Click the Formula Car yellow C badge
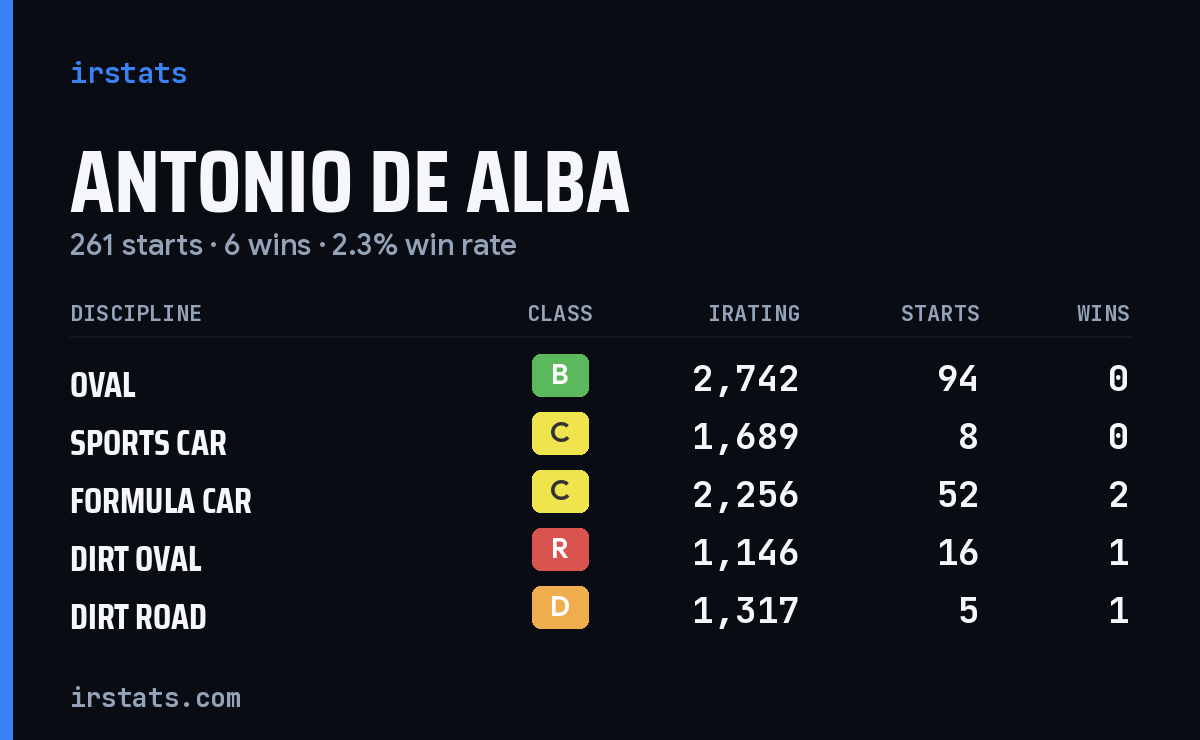The height and width of the screenshot is (740, 1200). point(560,491)
